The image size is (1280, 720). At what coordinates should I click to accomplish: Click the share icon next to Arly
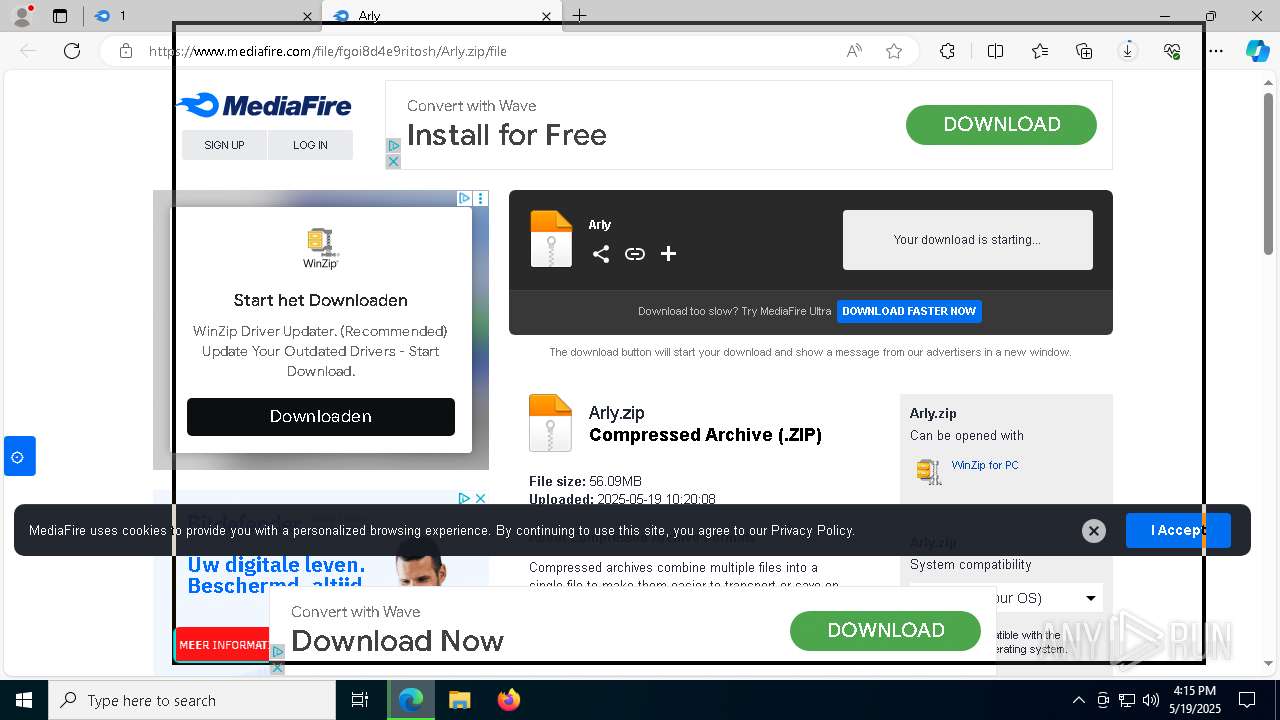600,254
